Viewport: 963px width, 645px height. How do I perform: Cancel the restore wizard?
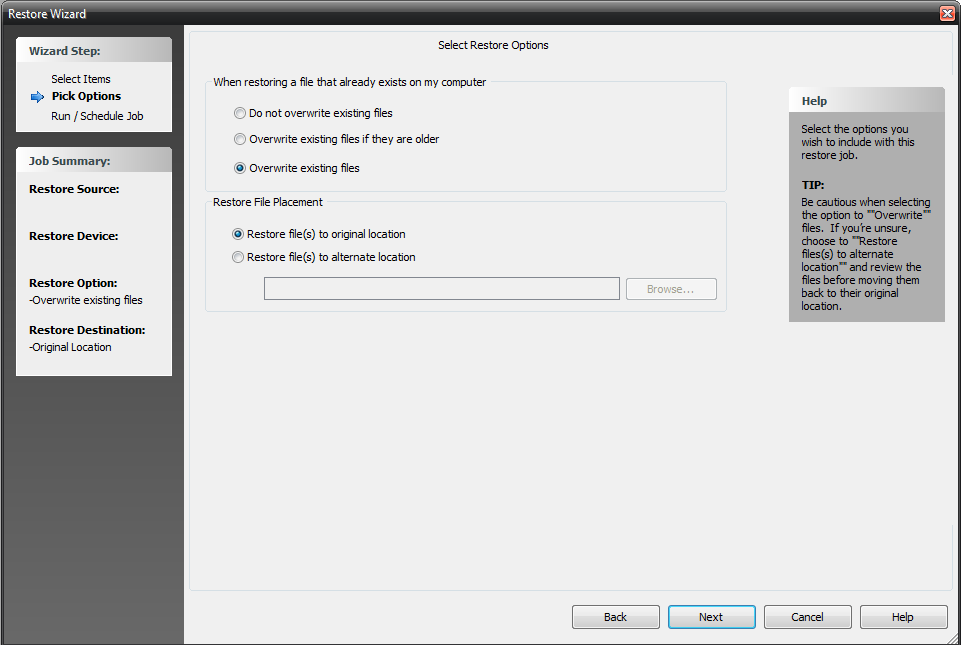pyautogui.click(x=807, y=616)
